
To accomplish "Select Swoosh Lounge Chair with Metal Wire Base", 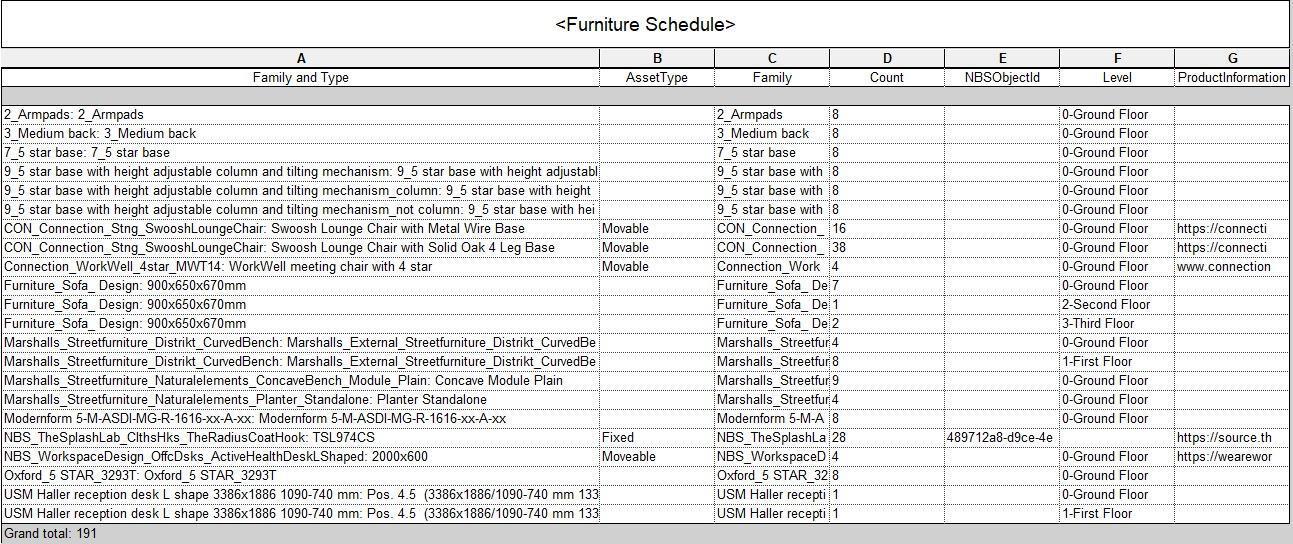I will 300,229.
